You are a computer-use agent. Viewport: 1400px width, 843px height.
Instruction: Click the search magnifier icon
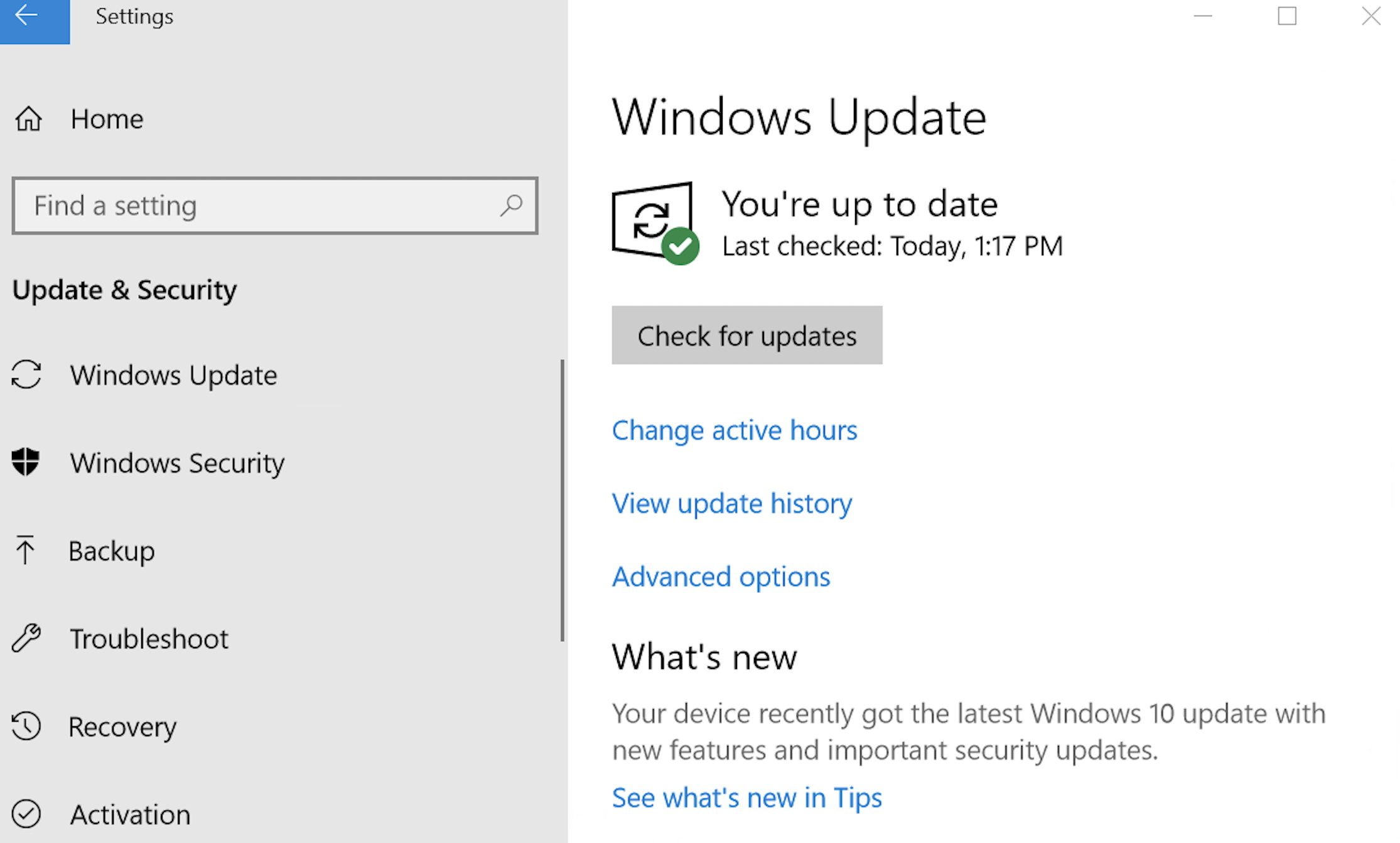[512, 205]
